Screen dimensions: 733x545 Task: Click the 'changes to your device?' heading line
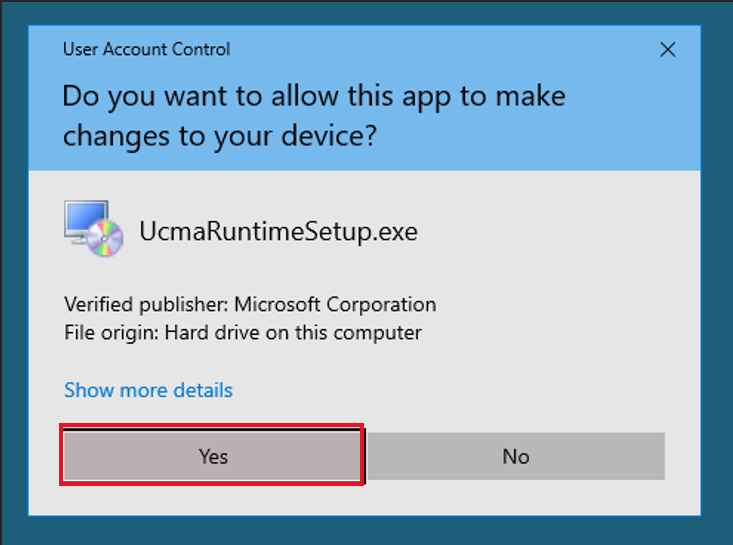[x=219, y=136]
